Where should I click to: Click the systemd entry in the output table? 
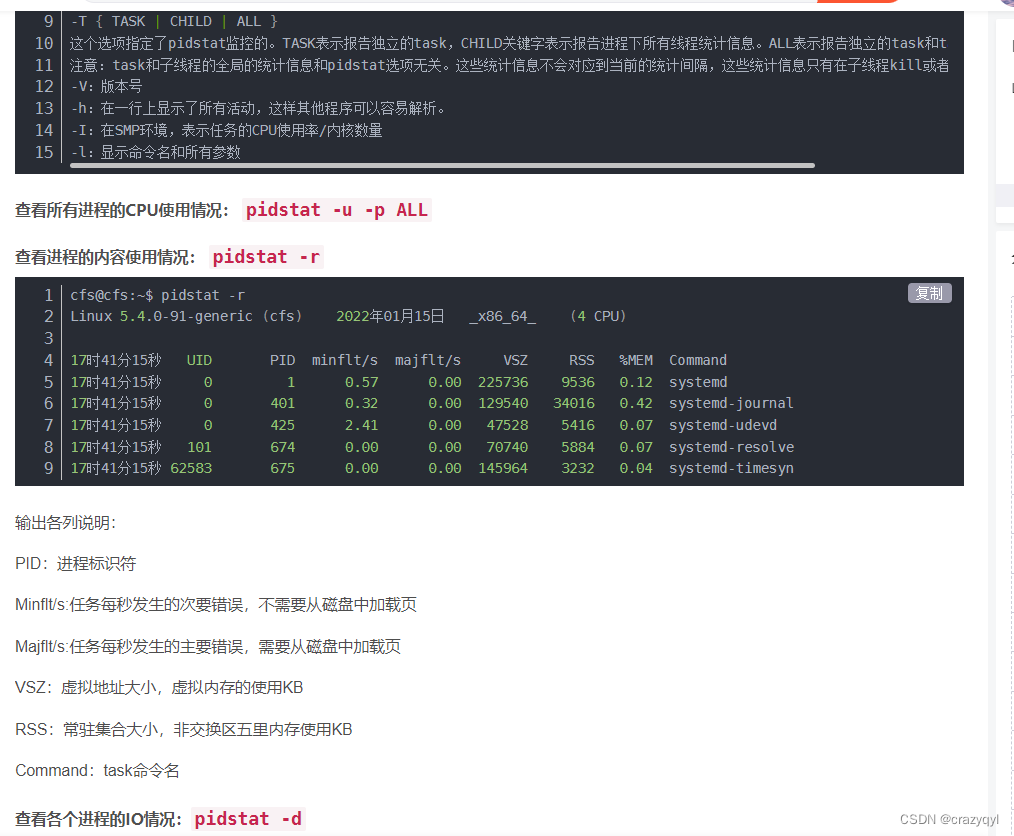(697, 381)
